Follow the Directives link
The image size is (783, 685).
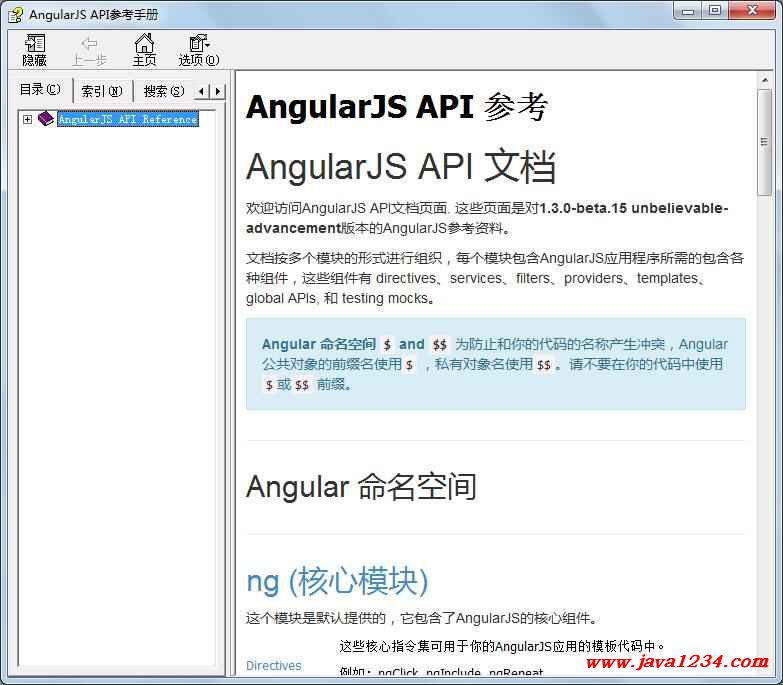[x=273, y=666]
